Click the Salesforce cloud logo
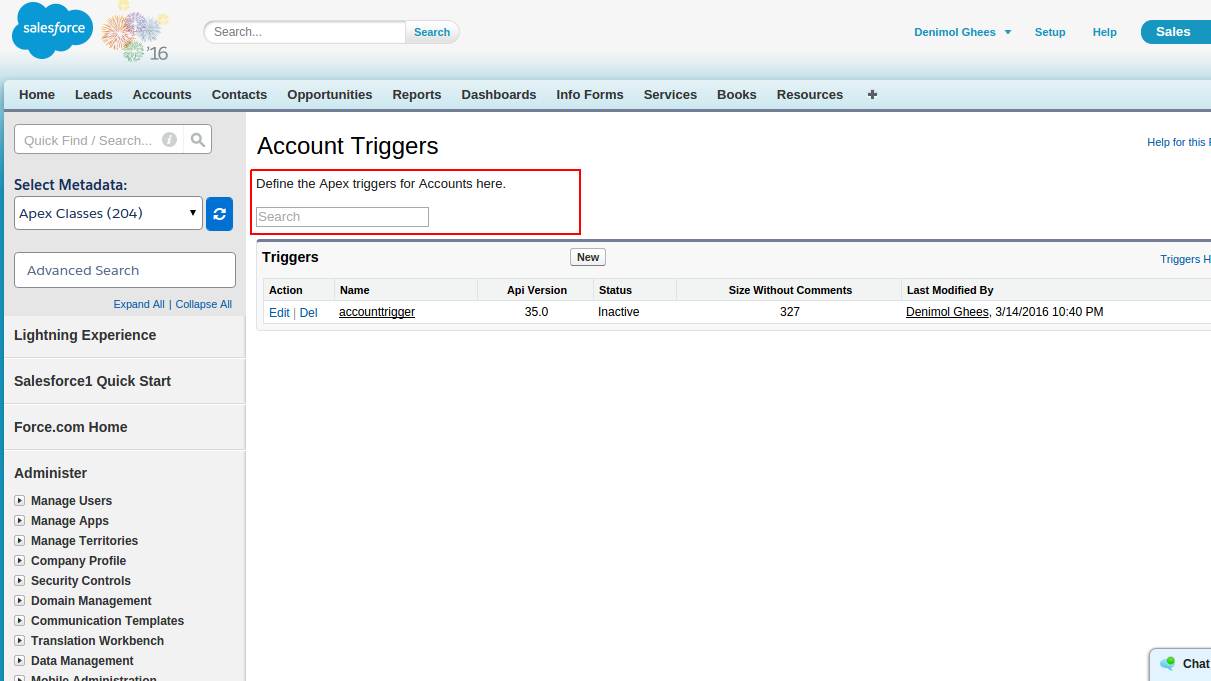Image resolution: width=1211 pixels, height=681 pixels. 52,31
